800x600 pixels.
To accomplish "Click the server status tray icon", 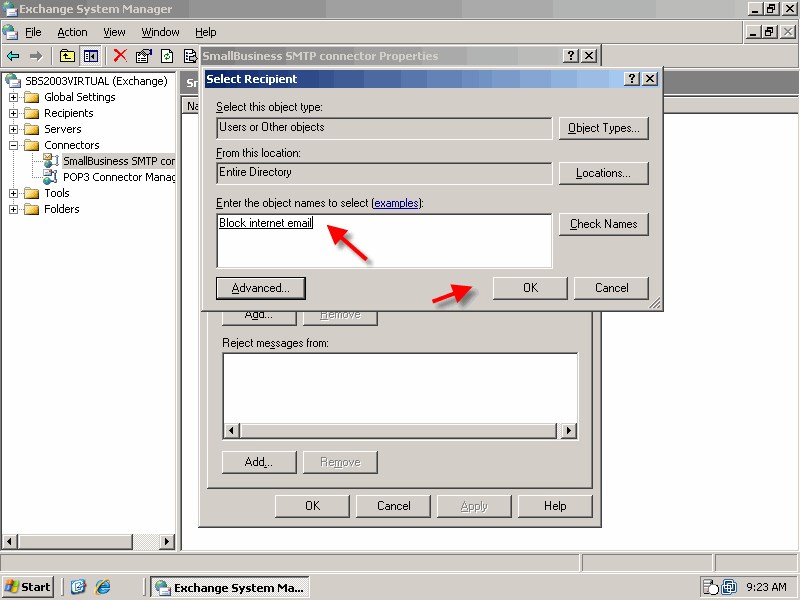I will tap(710, 587).
